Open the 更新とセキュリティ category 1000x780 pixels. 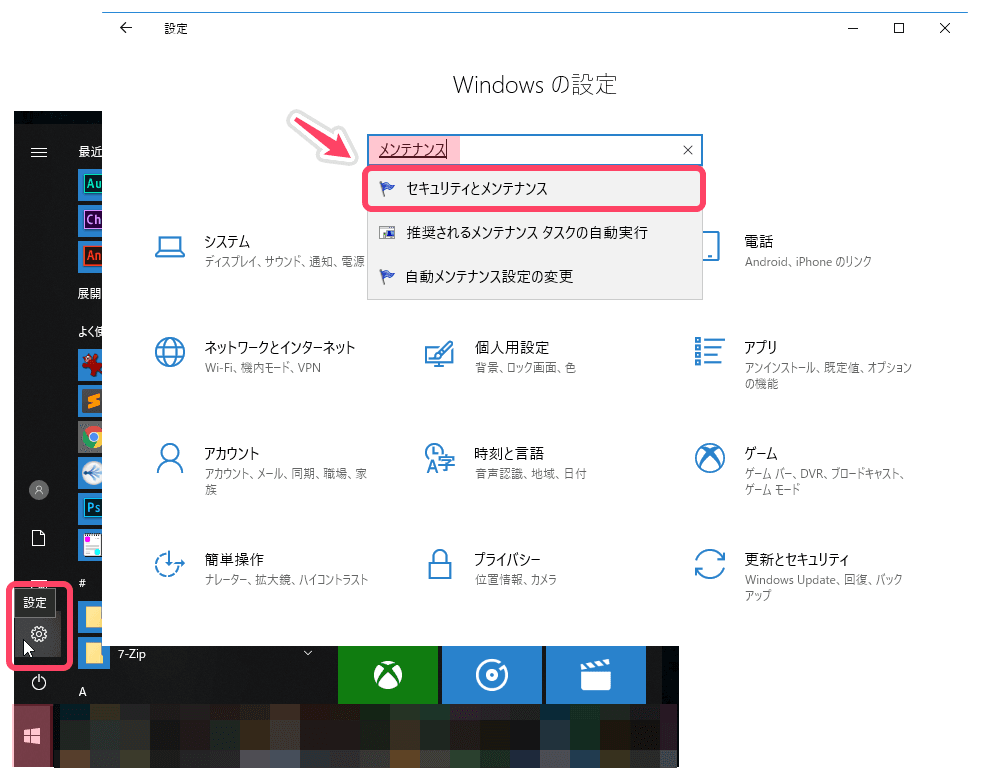coord(798,576)
